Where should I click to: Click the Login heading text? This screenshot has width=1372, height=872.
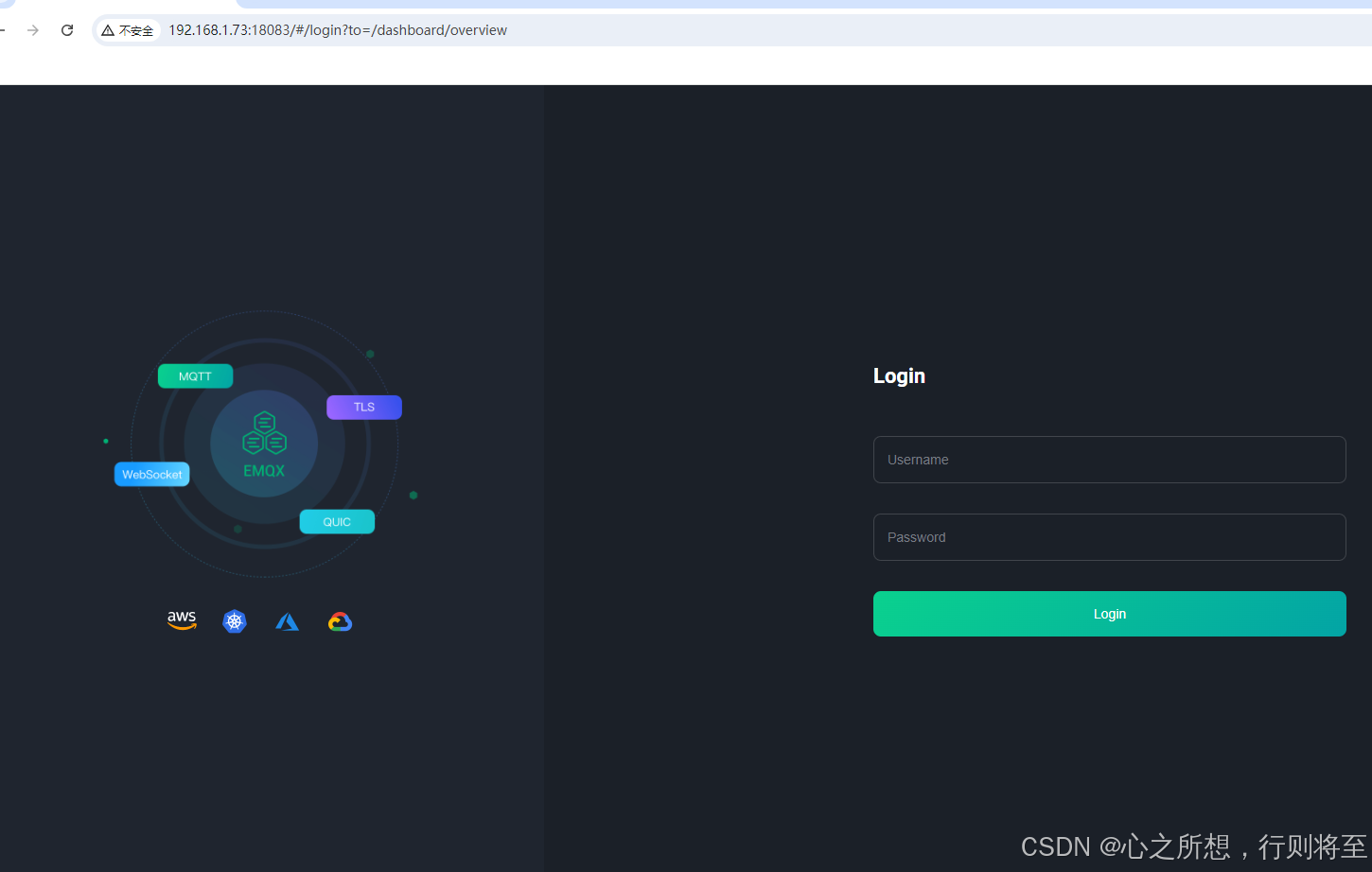[x=899, y=375]
